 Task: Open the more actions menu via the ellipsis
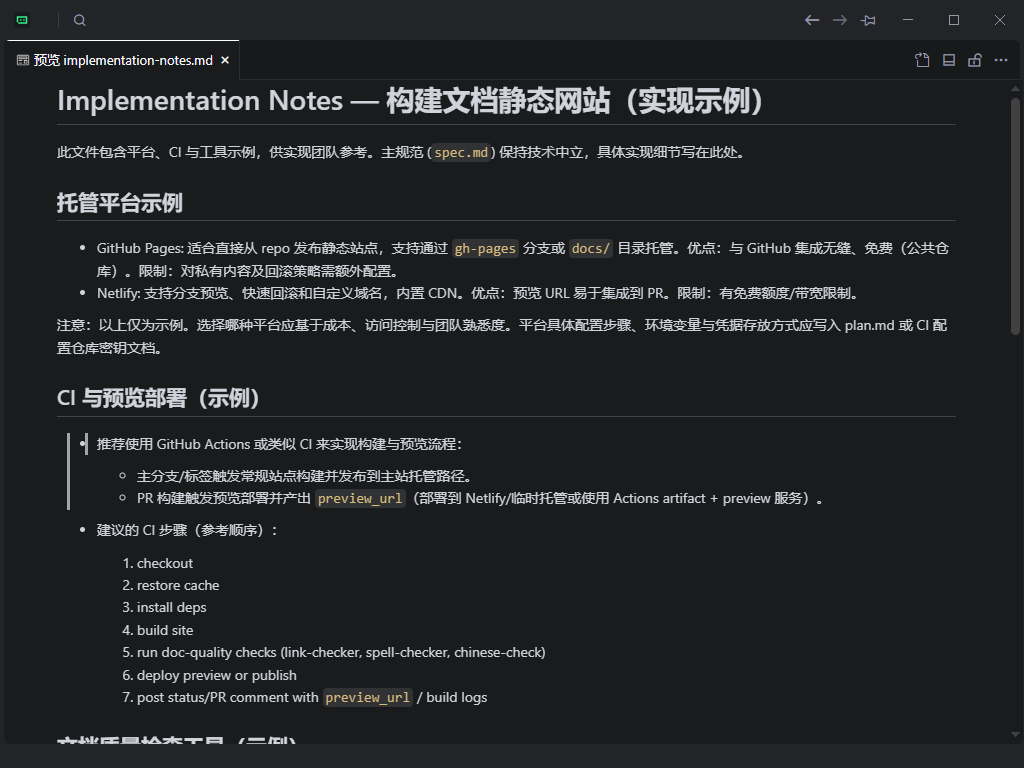[1001, 60]
